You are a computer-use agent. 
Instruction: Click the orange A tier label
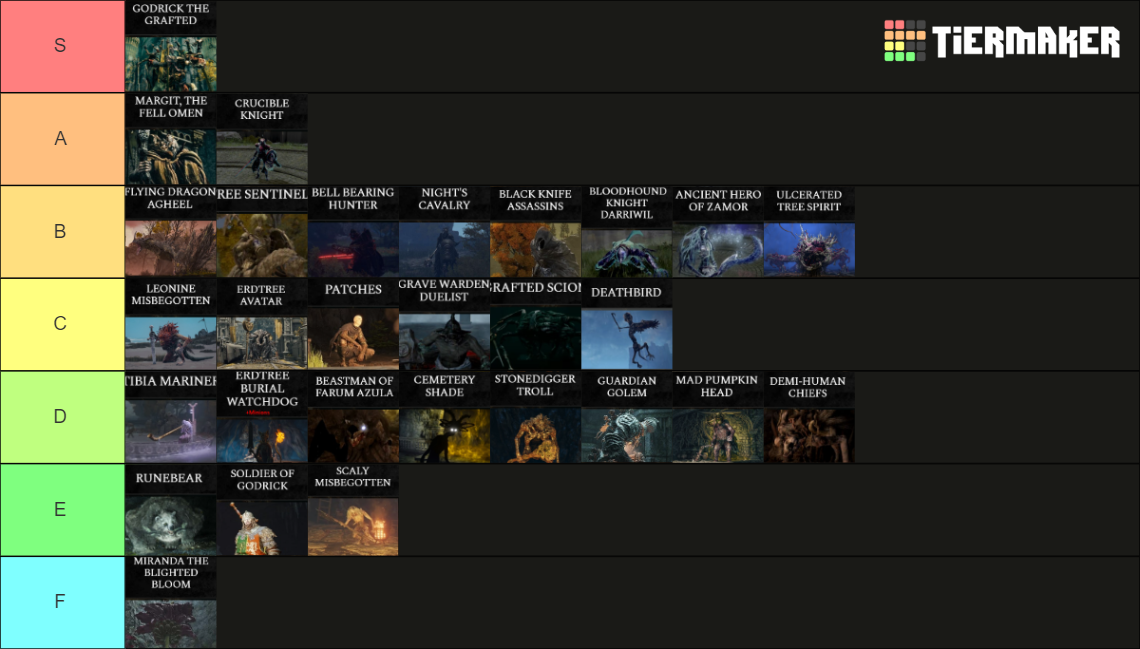coord(62,139)
